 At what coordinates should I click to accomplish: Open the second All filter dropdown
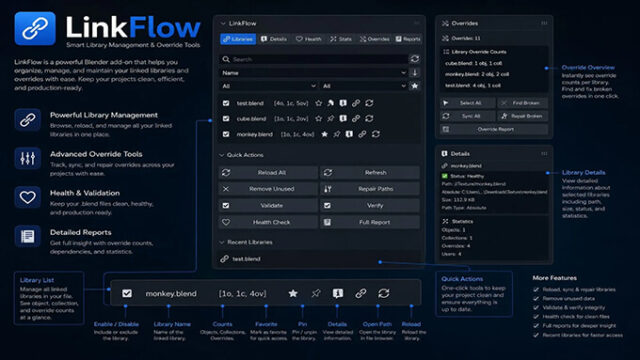pos(364,86)
